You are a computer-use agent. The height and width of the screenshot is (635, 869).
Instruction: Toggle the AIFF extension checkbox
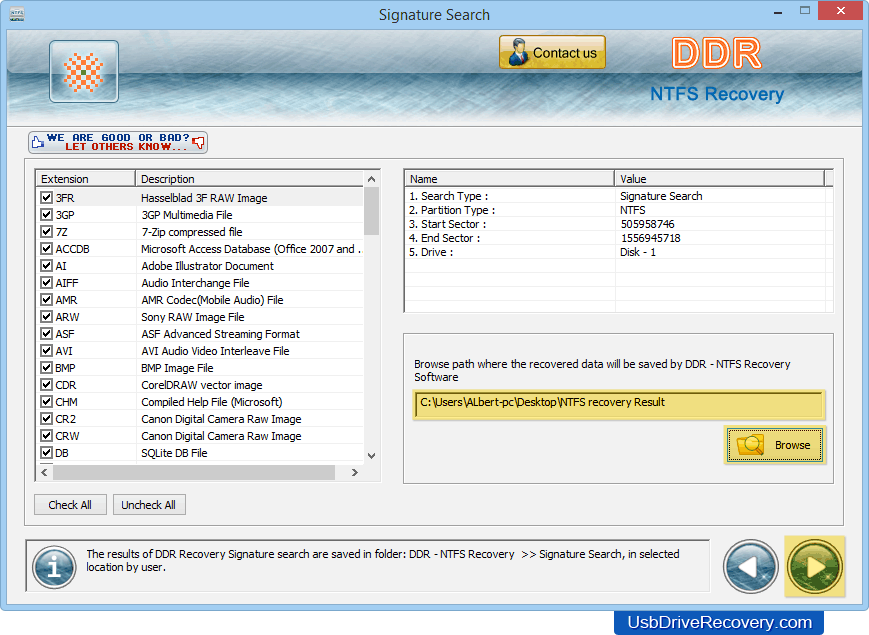[47, 283]
